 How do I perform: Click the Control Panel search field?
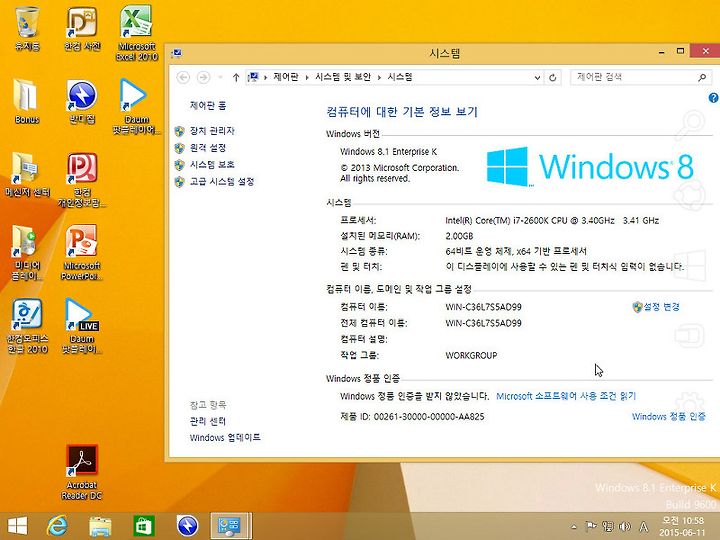coord(634,77)
